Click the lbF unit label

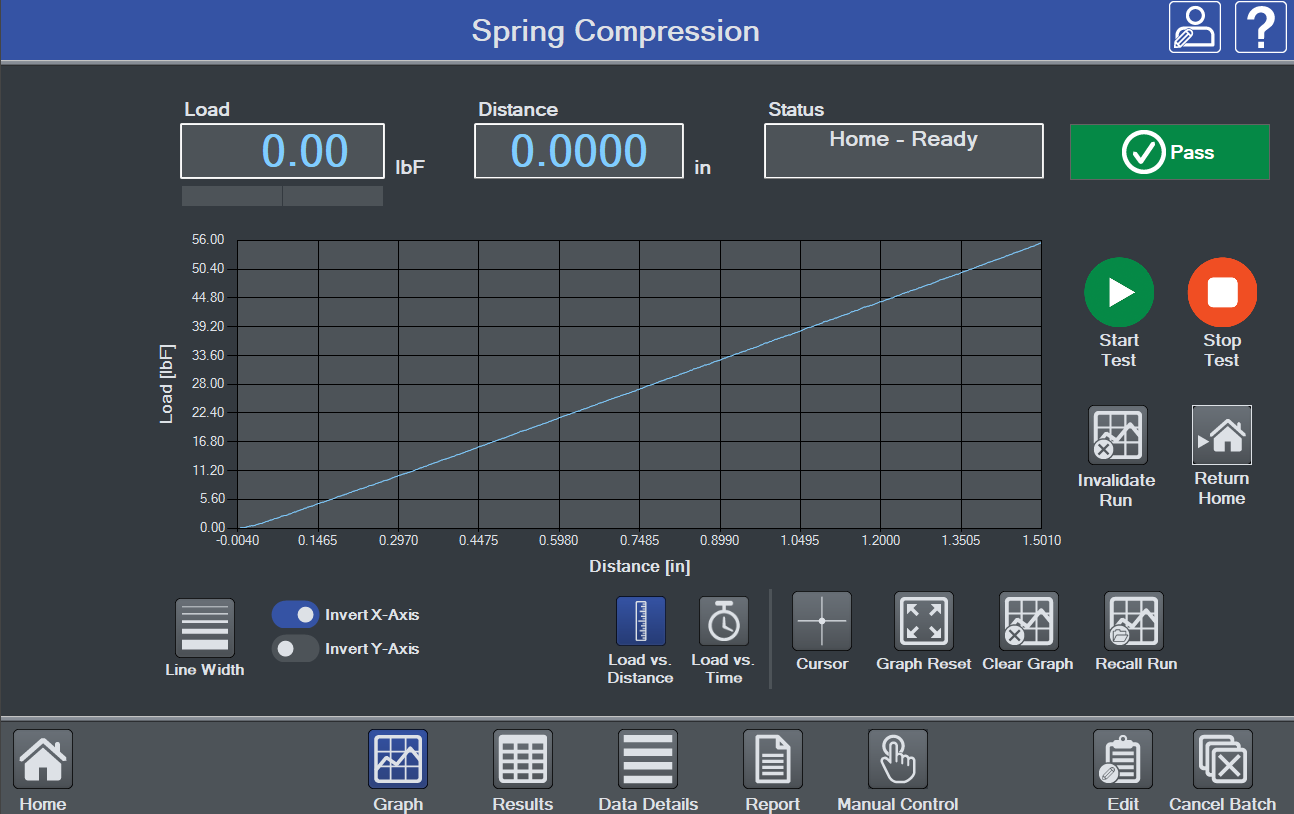(410, 167)
